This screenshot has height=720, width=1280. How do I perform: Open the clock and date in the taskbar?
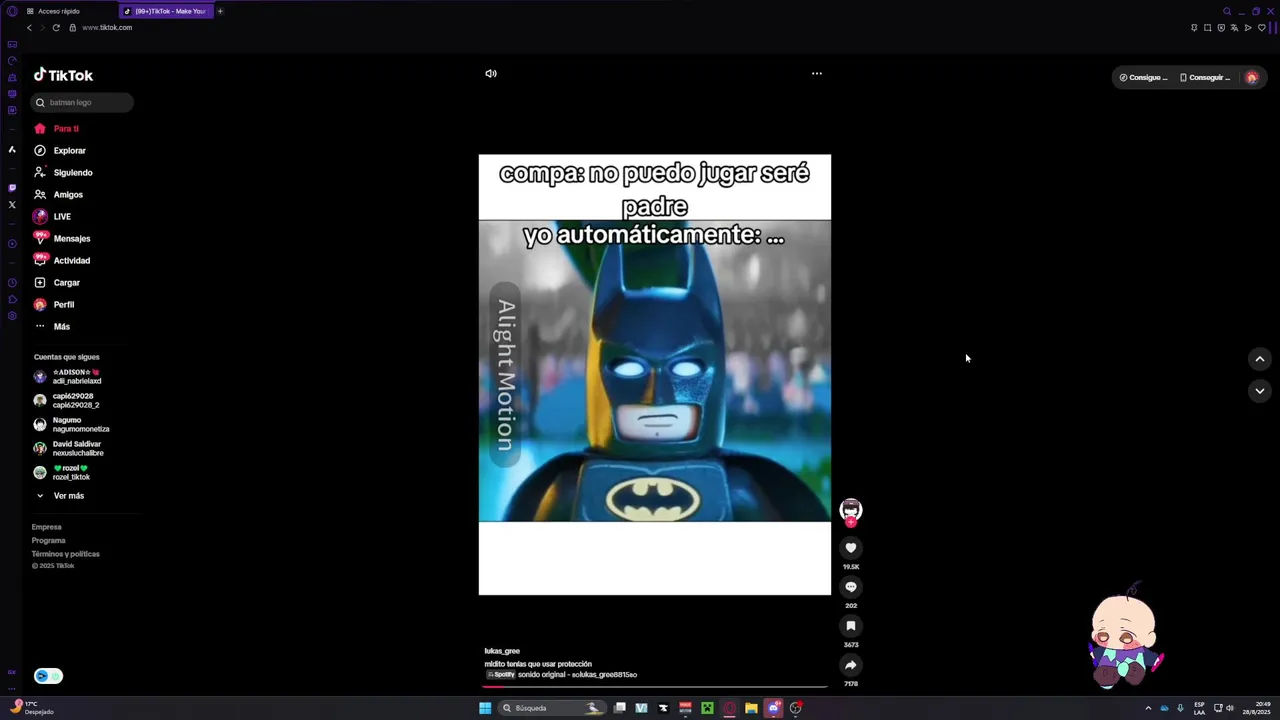(1256, 708)
